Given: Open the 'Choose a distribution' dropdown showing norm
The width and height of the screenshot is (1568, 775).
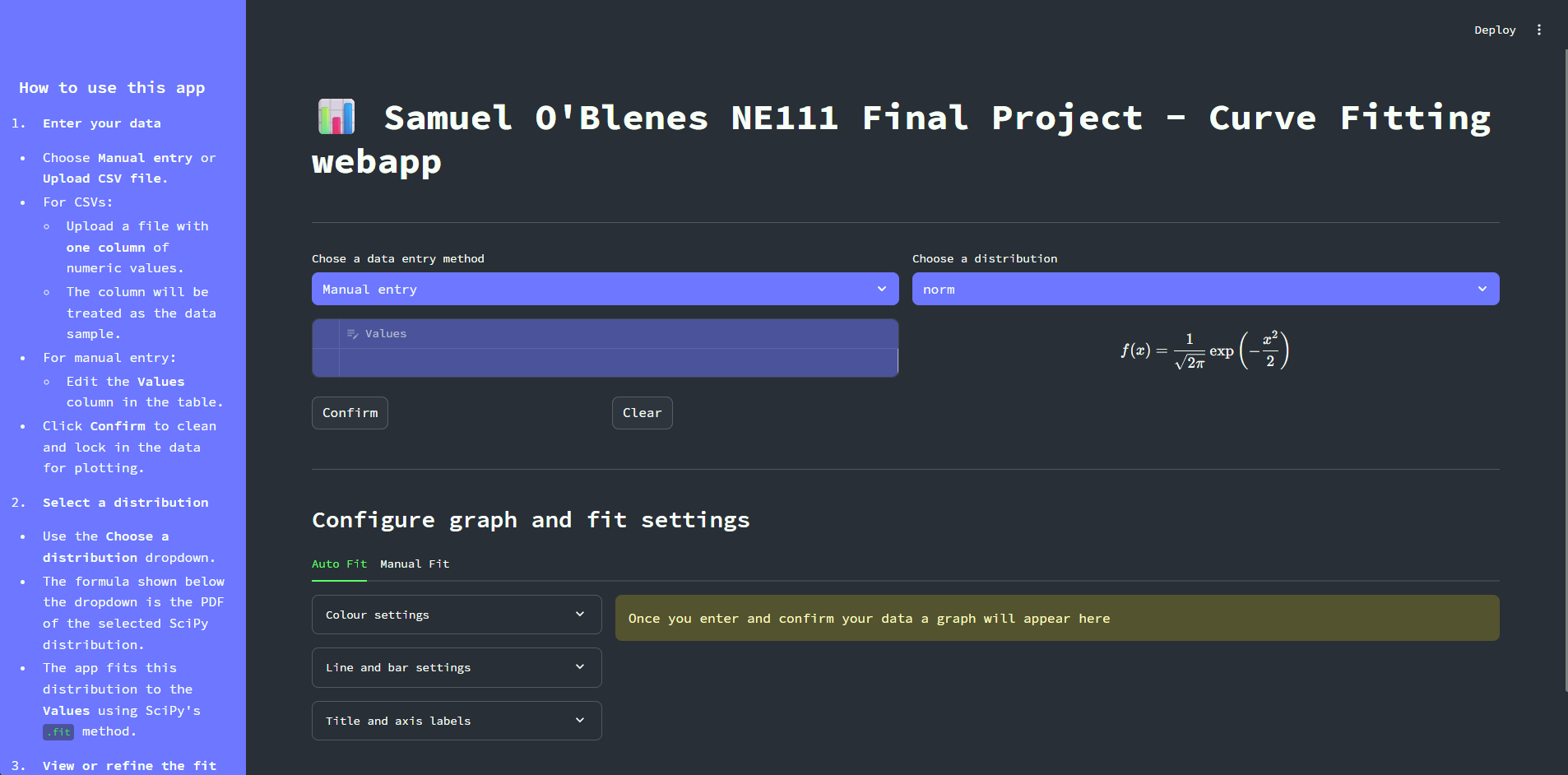Looking at the screenshot, I should (1204, 289).
